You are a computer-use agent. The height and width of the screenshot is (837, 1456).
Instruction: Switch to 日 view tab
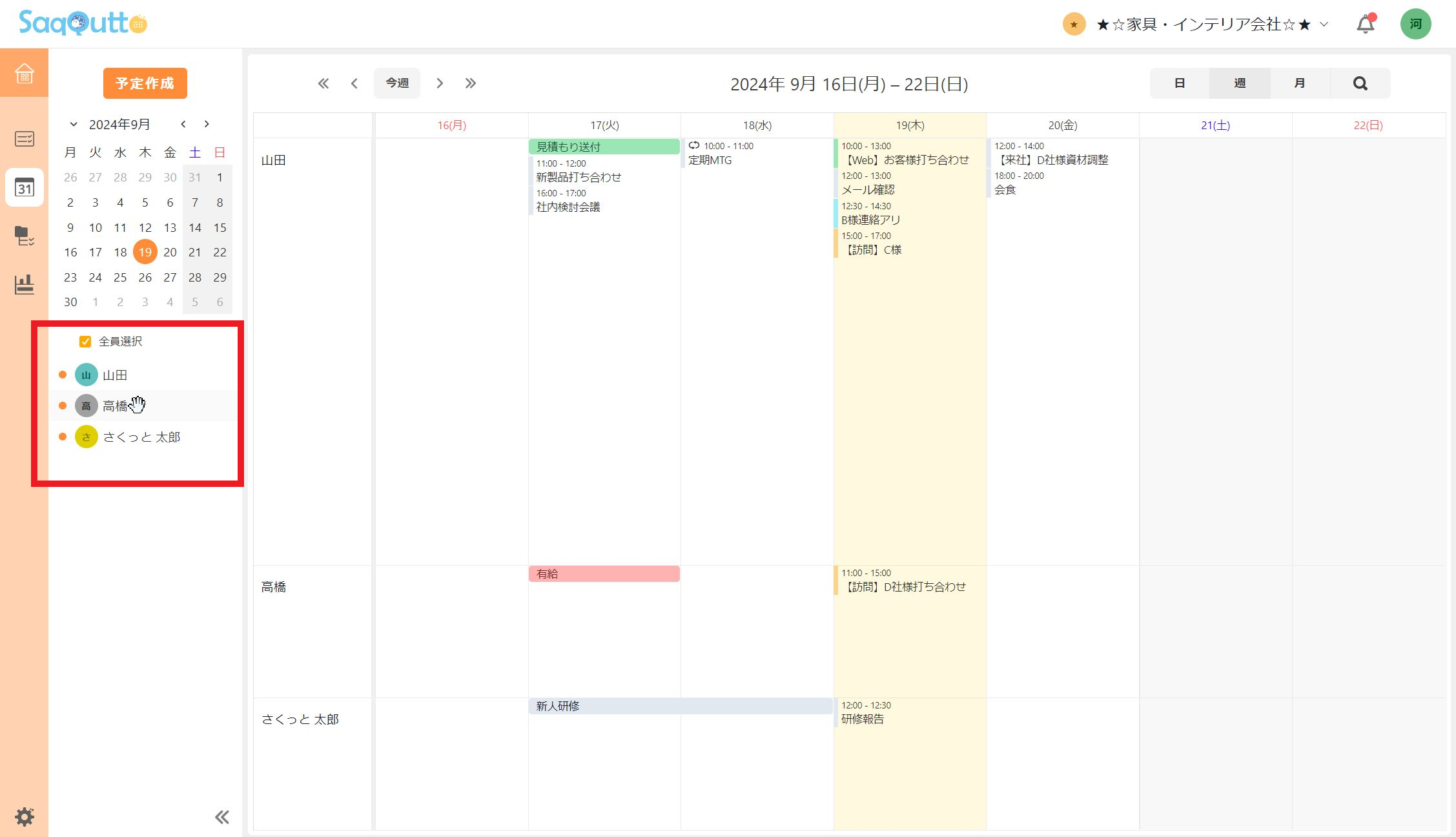point(1179,83)
